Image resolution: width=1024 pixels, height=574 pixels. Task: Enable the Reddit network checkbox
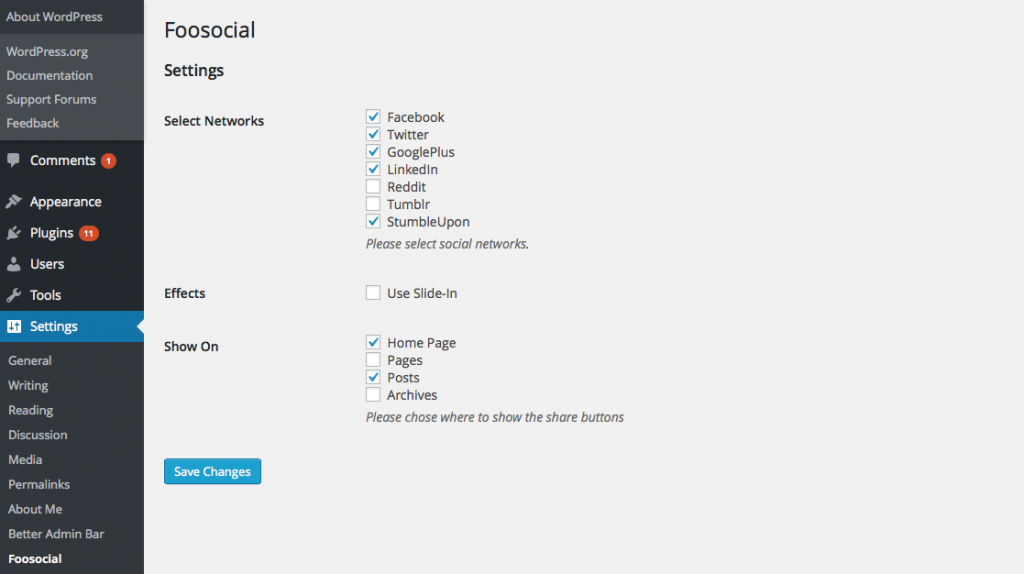point(373,187)
